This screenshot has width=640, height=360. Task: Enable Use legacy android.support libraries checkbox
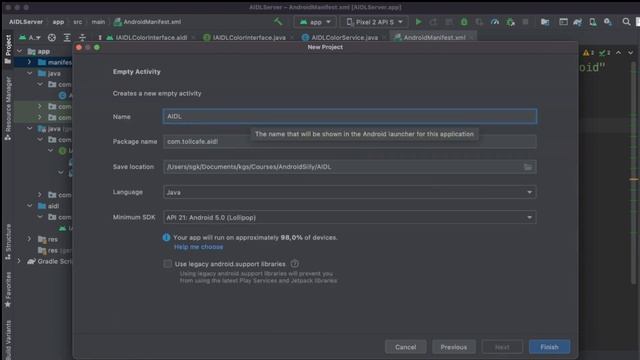[167, 264]
